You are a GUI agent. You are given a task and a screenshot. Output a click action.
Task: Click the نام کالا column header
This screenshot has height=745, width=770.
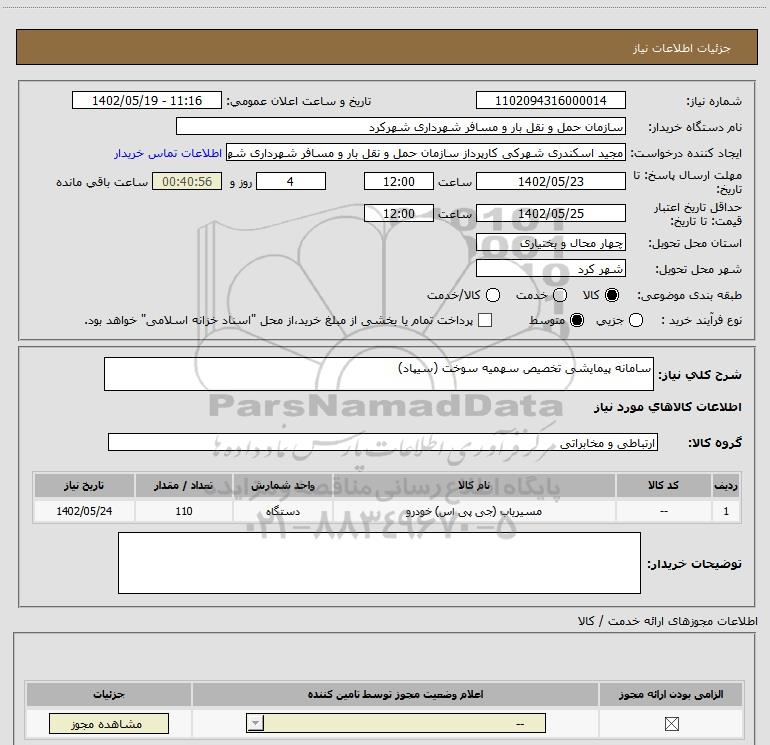click(474, 485)
